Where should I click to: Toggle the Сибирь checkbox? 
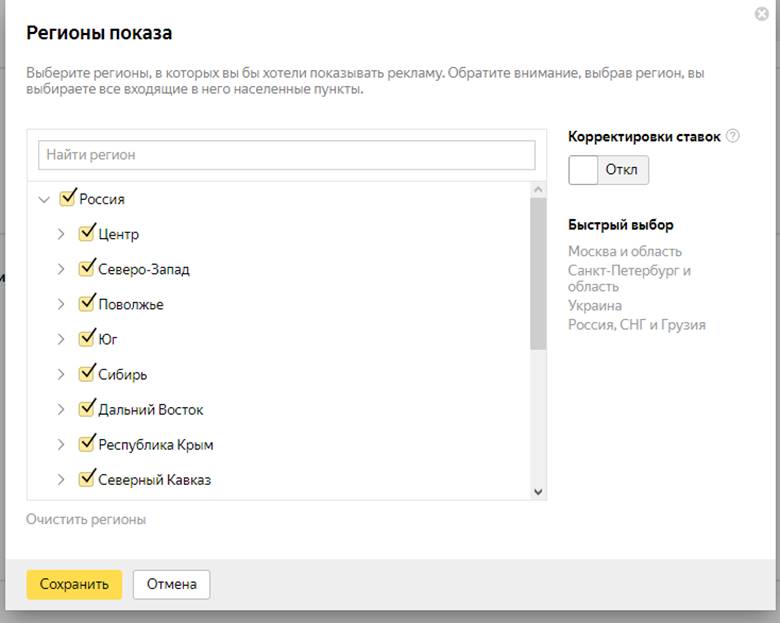pyautogui.click(x=87, y=373)
